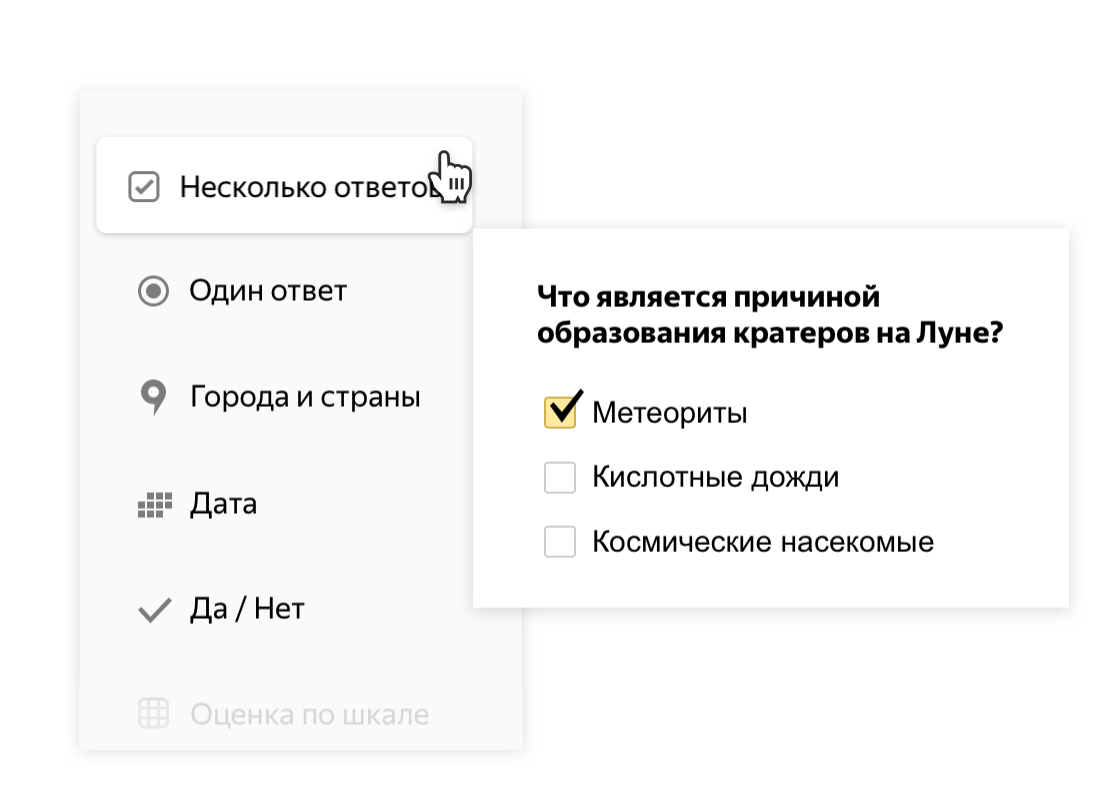The width and height of the screenshot is (1100, 800).
Task: Click the Кислотные дожди answer label
Action: click(x=716, y=477)
